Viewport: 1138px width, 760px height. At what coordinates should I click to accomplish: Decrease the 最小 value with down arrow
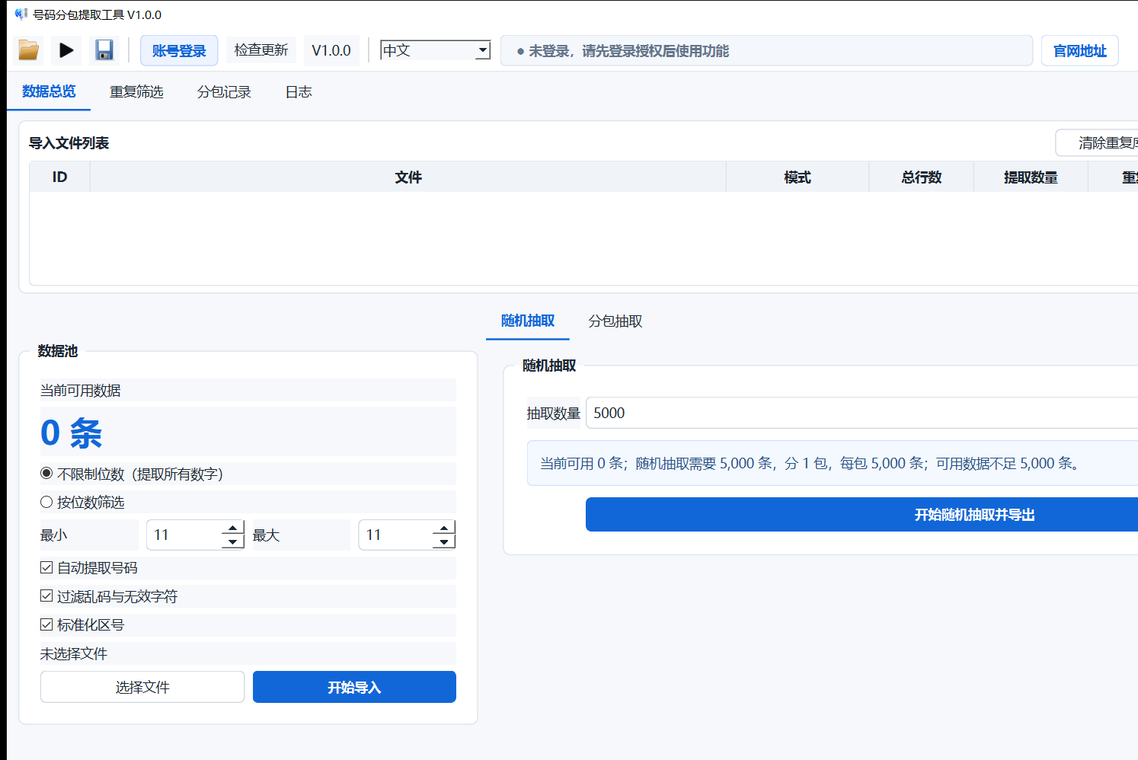pyautogui.click(x=232, y=542)
